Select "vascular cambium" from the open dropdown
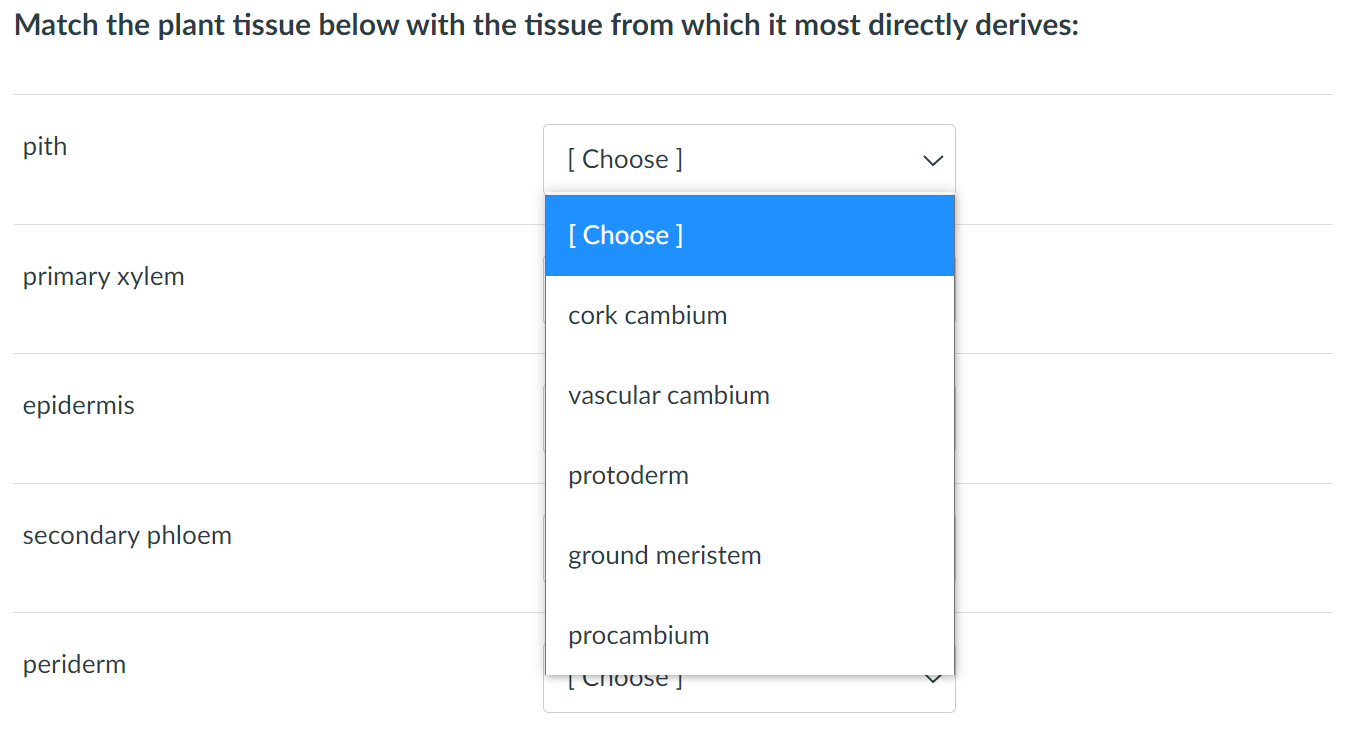The width and height of the screenshot is (1349, 738). point(668,395)
